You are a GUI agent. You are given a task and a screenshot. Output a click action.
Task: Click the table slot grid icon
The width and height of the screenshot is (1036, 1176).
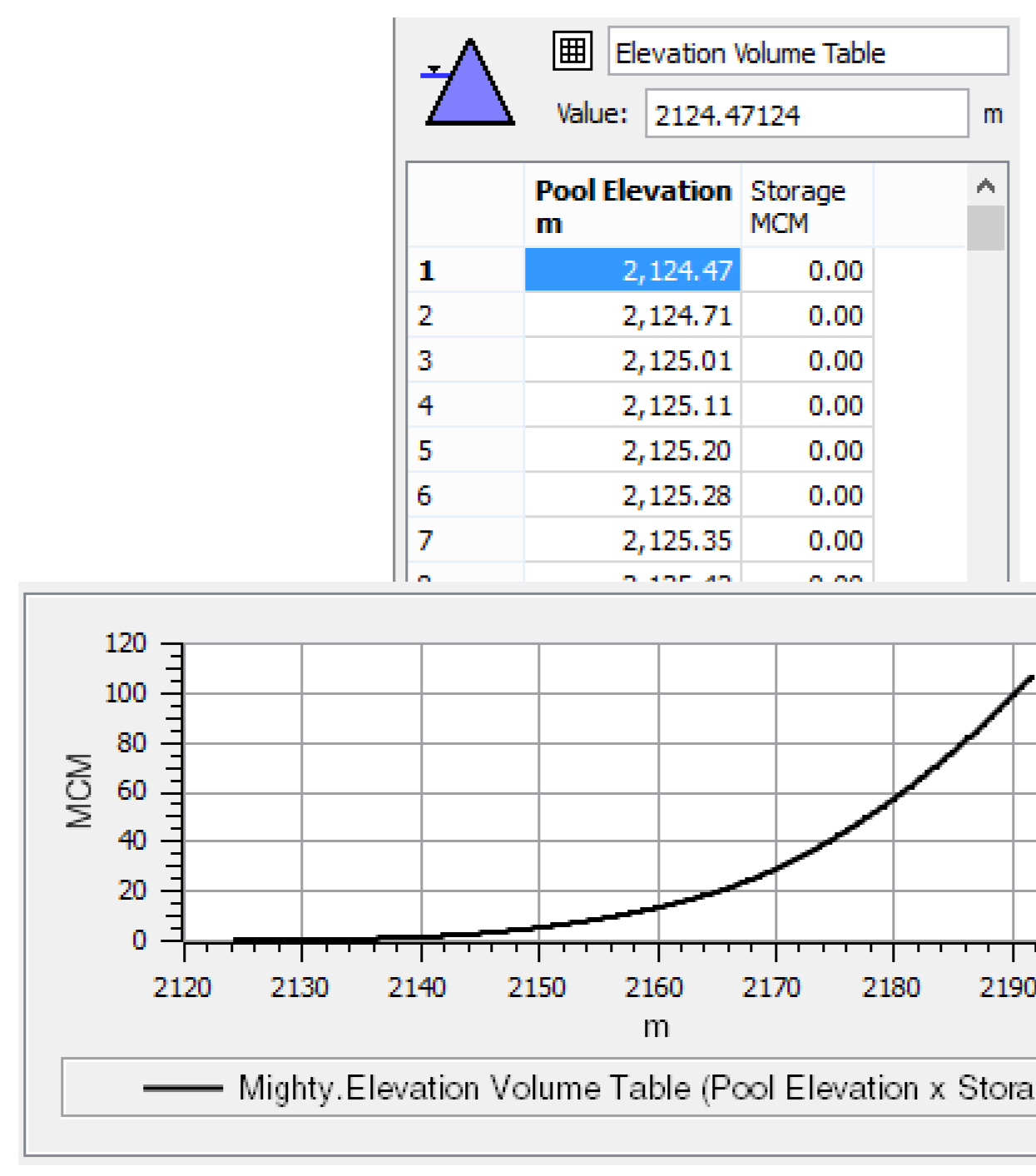tap(573, 52)
